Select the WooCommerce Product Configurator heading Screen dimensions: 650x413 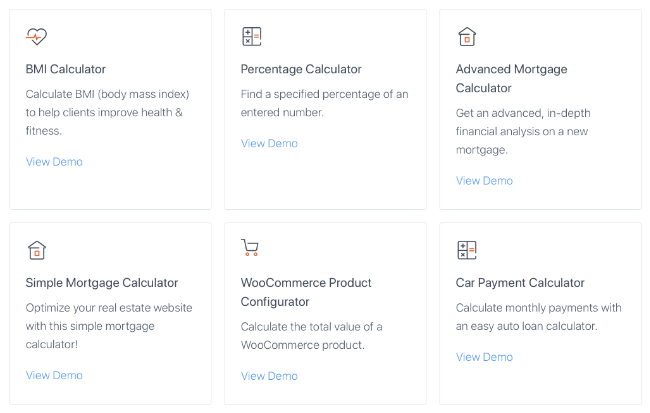(x=306, y=292)
